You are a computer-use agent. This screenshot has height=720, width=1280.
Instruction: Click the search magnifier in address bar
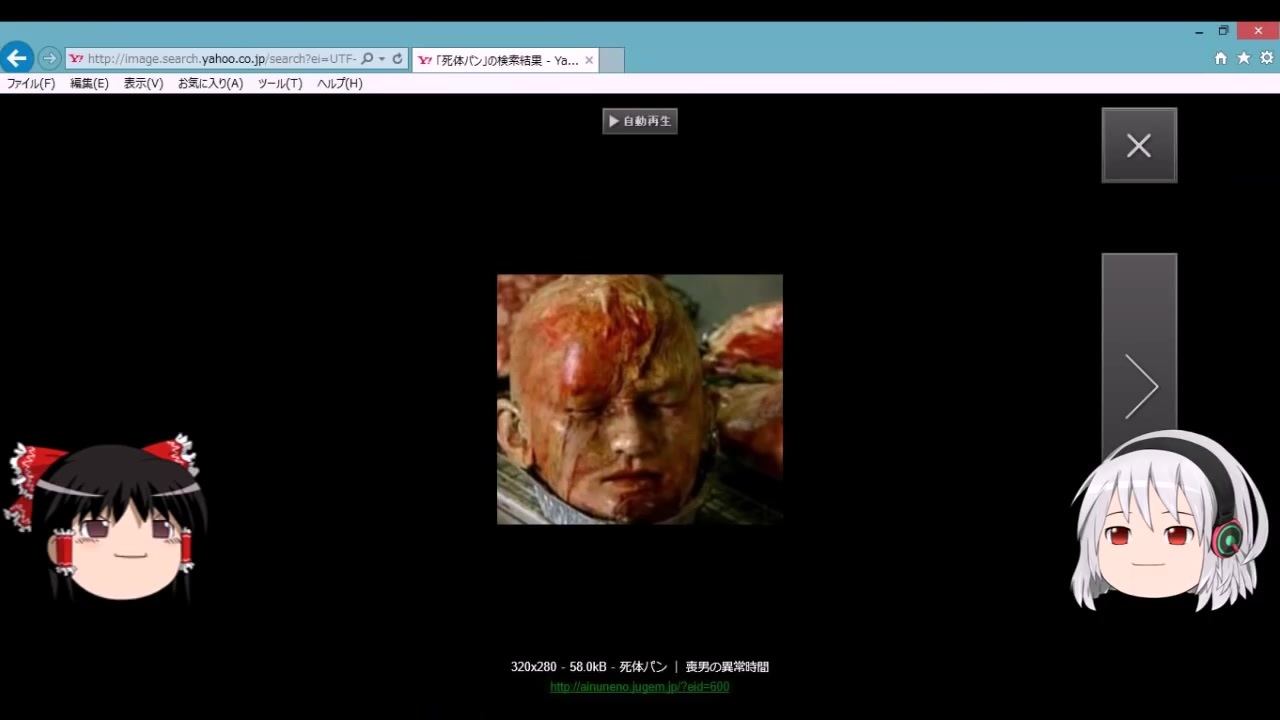tap(367, 59)
